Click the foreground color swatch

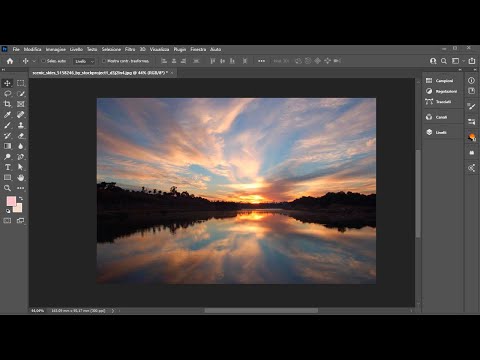click(11, 201)
